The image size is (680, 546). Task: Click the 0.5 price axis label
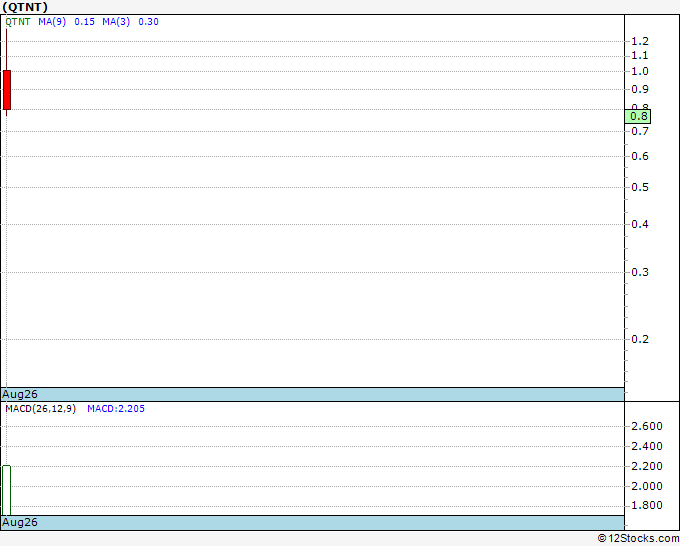(x=640, y=187)
